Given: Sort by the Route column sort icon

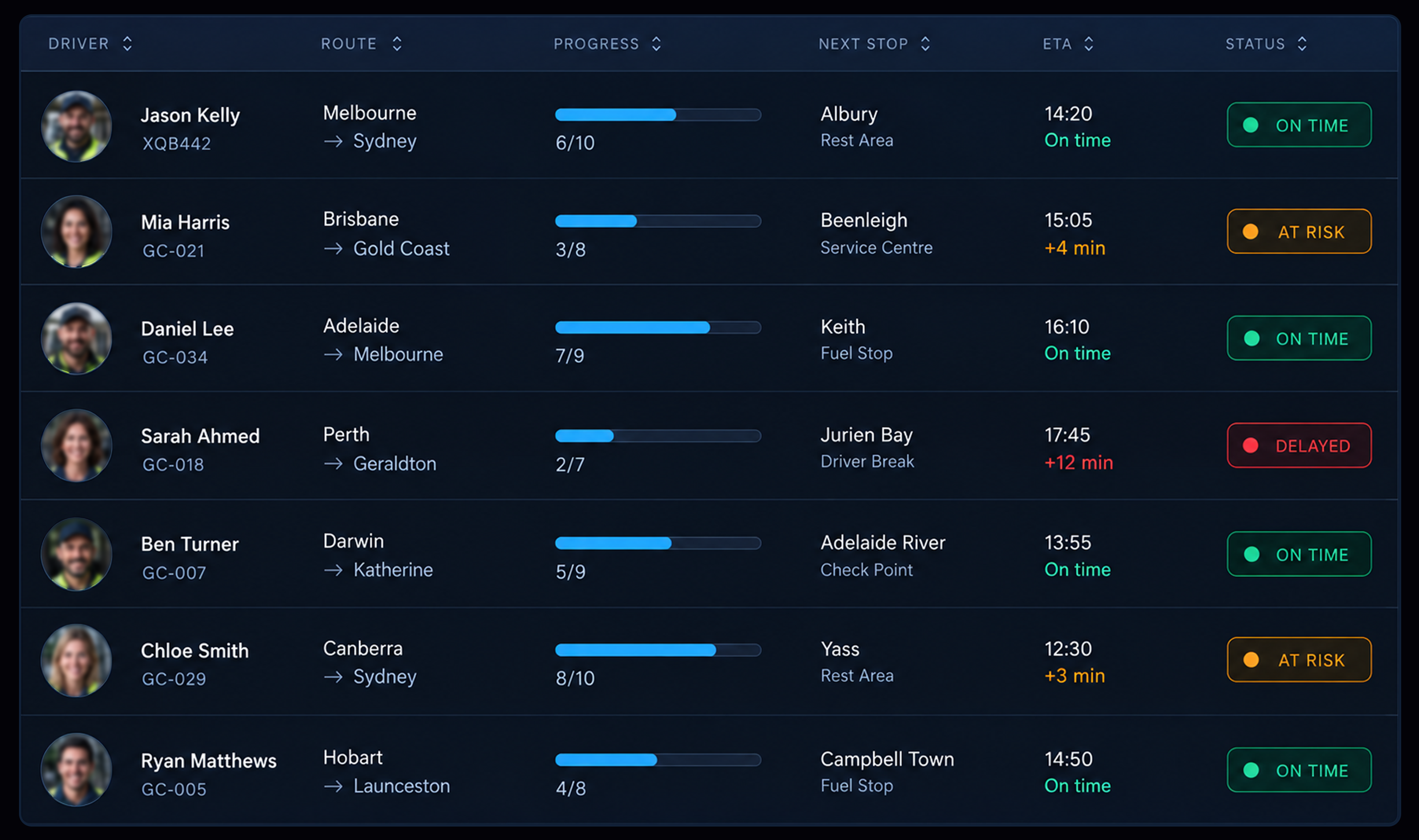Looking at the screenshot, I should (397, 44).
